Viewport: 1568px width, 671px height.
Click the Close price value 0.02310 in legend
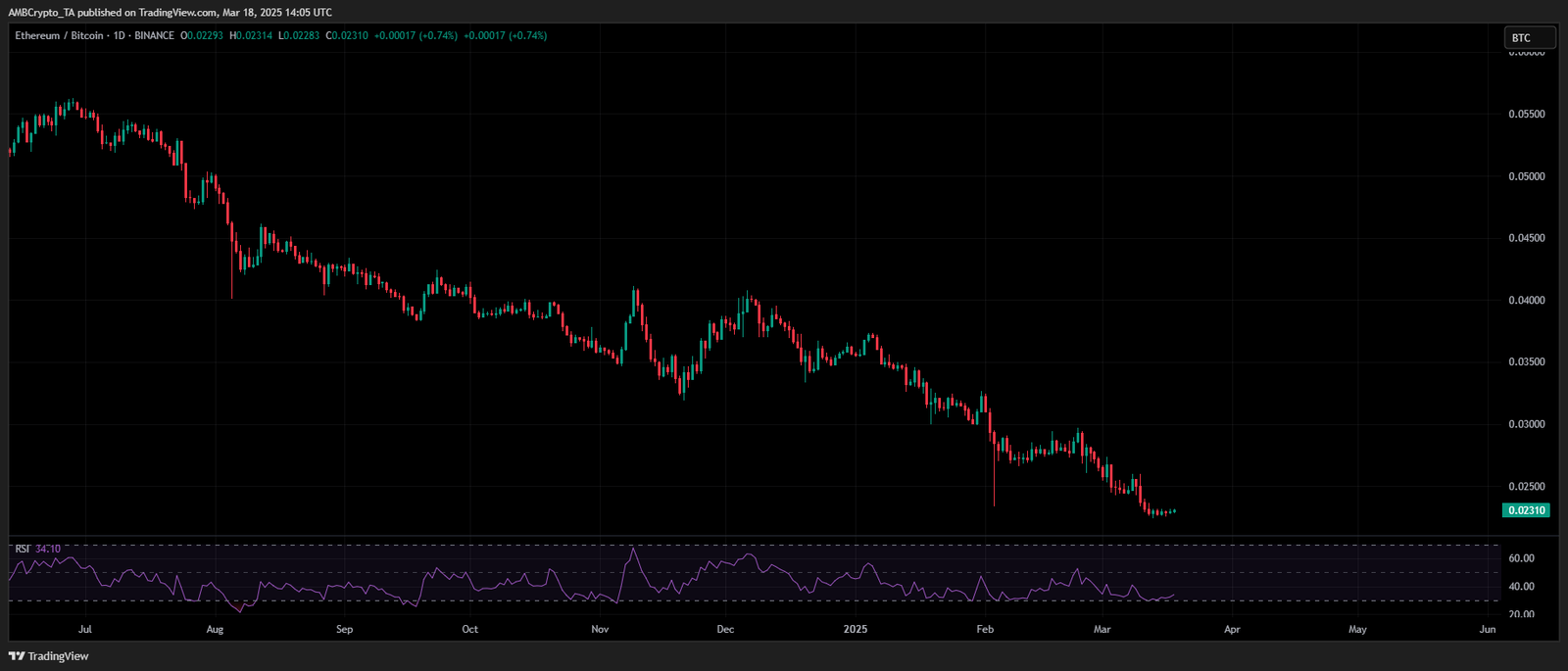click(x=350, y=36)
